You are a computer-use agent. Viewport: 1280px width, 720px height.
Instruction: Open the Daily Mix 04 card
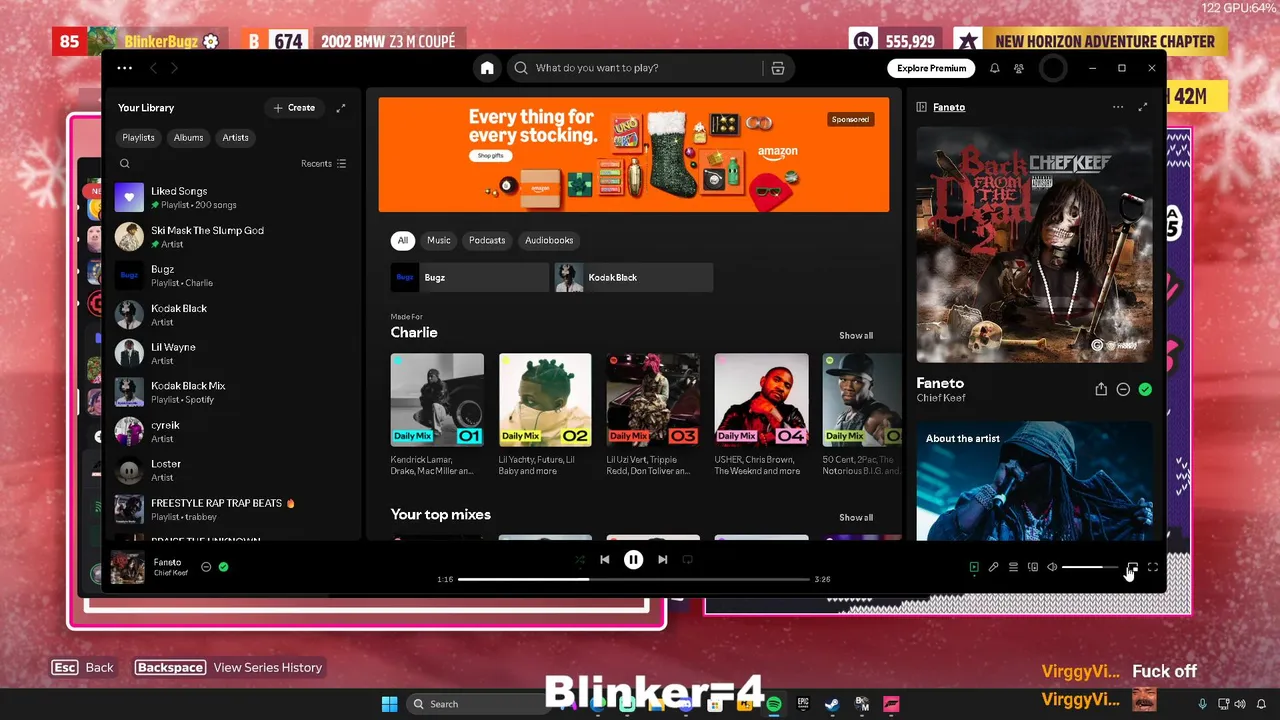tap(761, 416)
